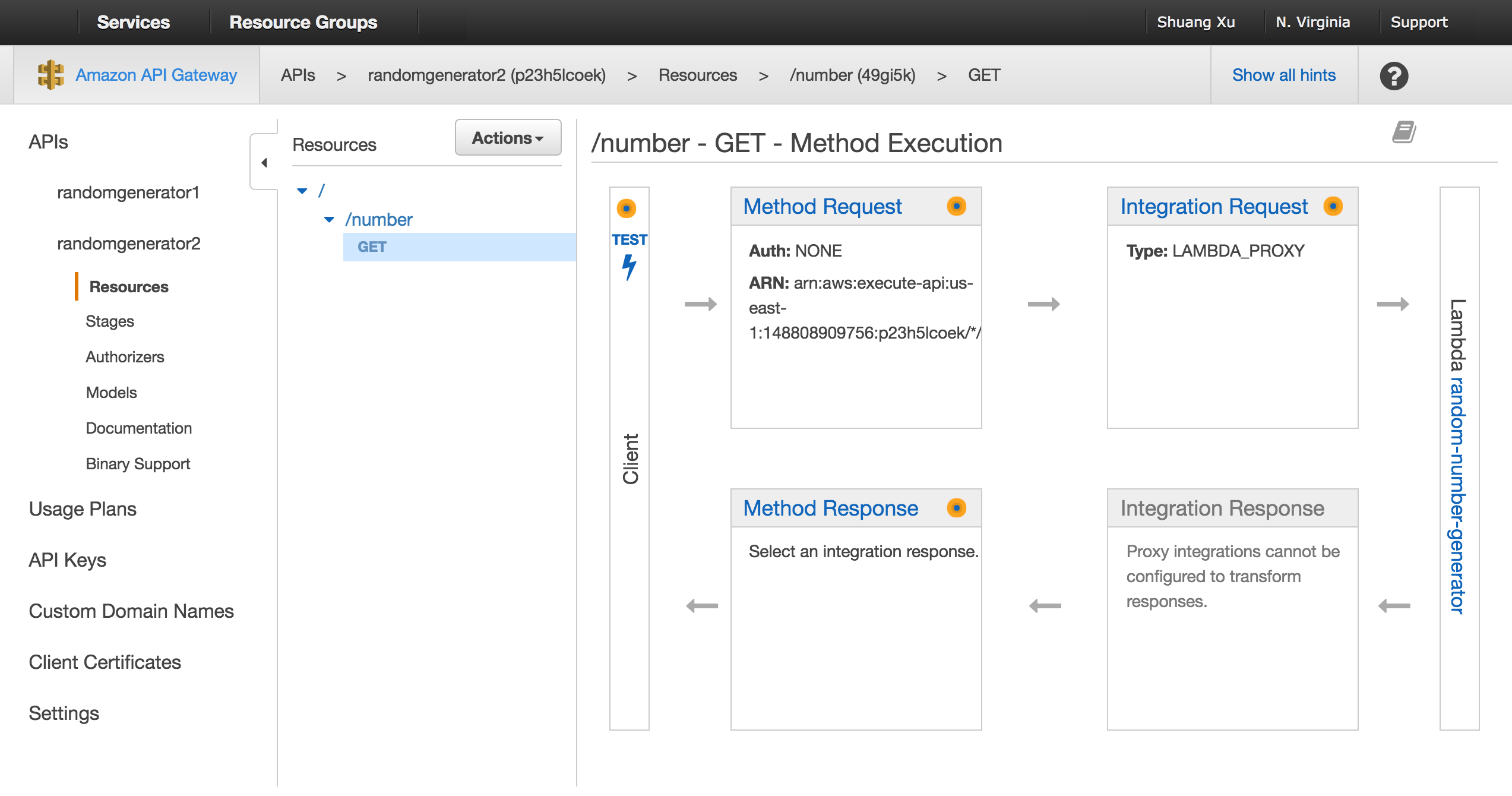
Task: Expand the /number resource tree item
Action: coord(330,218)
